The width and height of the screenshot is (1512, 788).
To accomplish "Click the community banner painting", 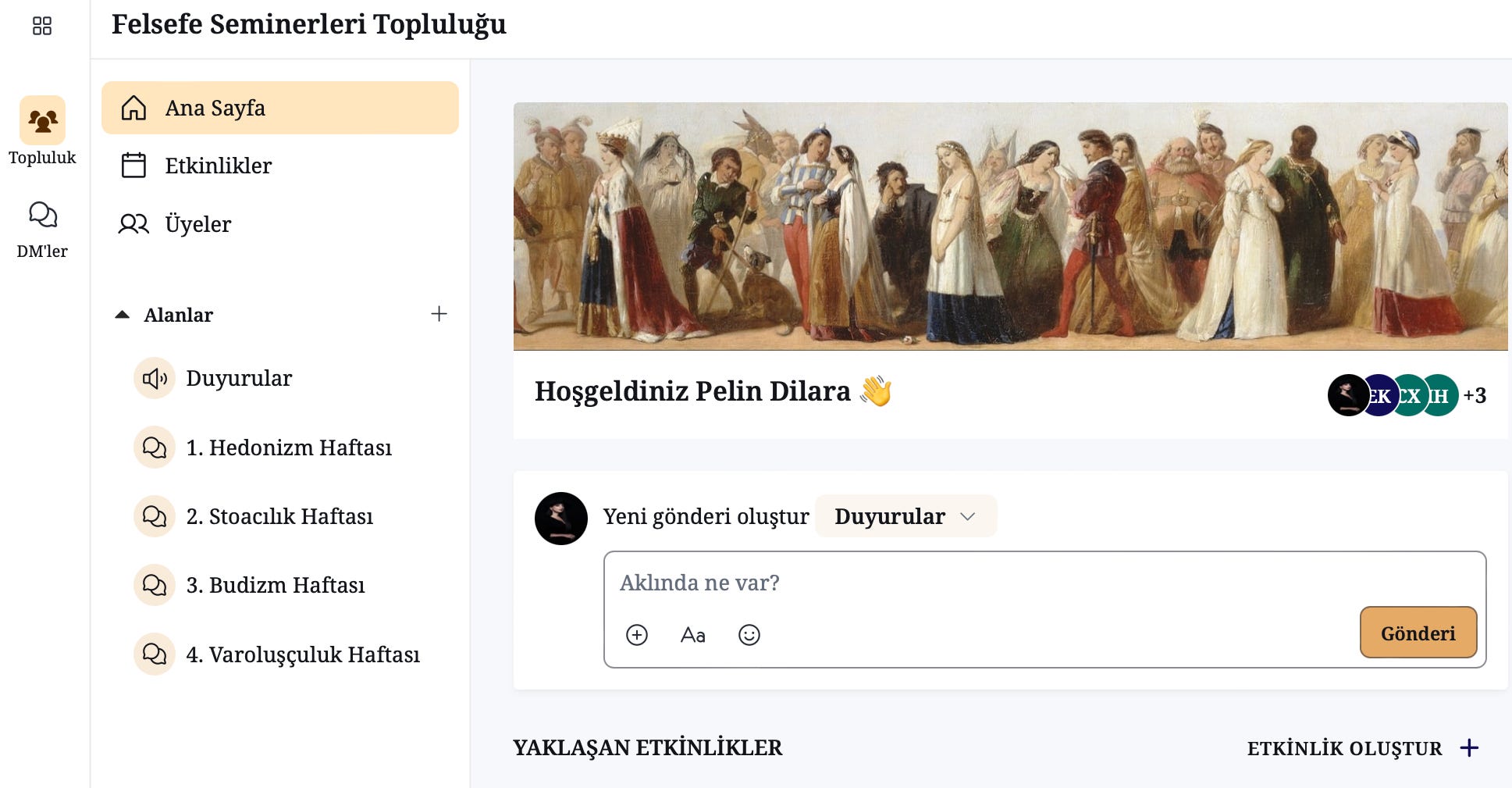I will (1010, 226).
